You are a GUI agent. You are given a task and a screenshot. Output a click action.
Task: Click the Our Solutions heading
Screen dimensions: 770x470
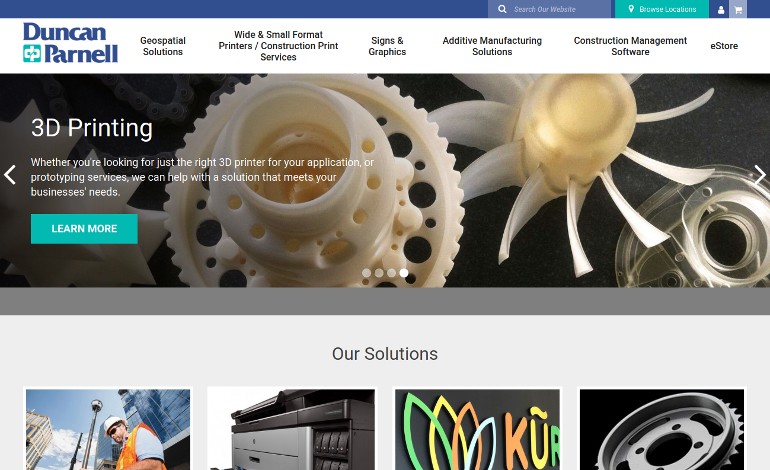[385, 354]
